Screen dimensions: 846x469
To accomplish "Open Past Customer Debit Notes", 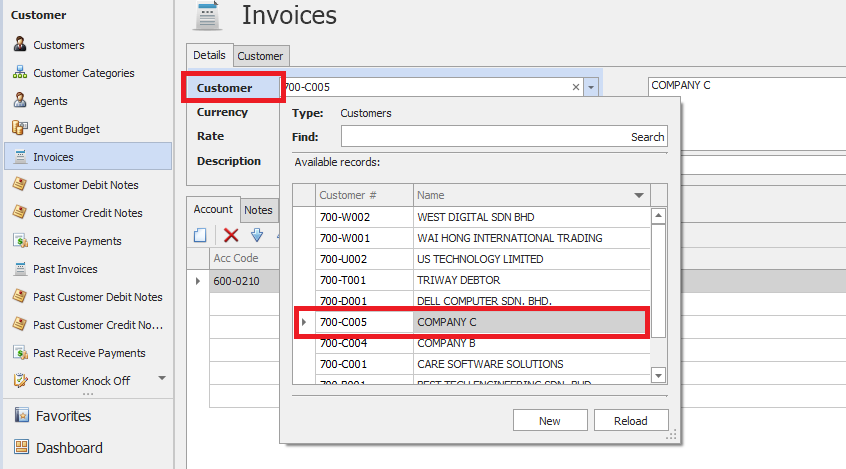I will 97,297.
